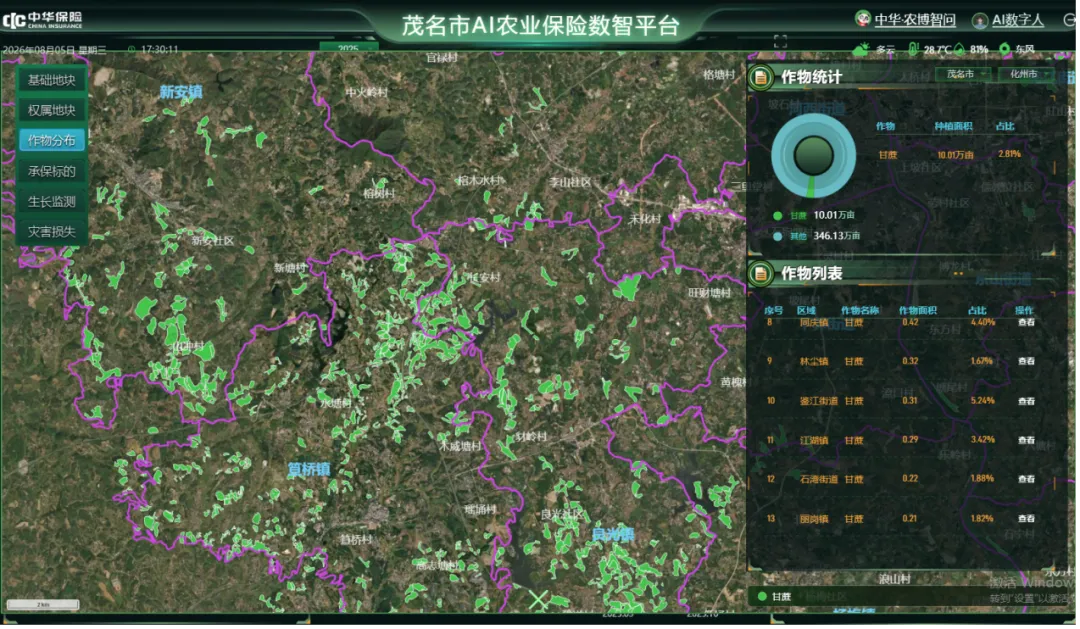Click the 中火岭村 label on map

(366, 92)
